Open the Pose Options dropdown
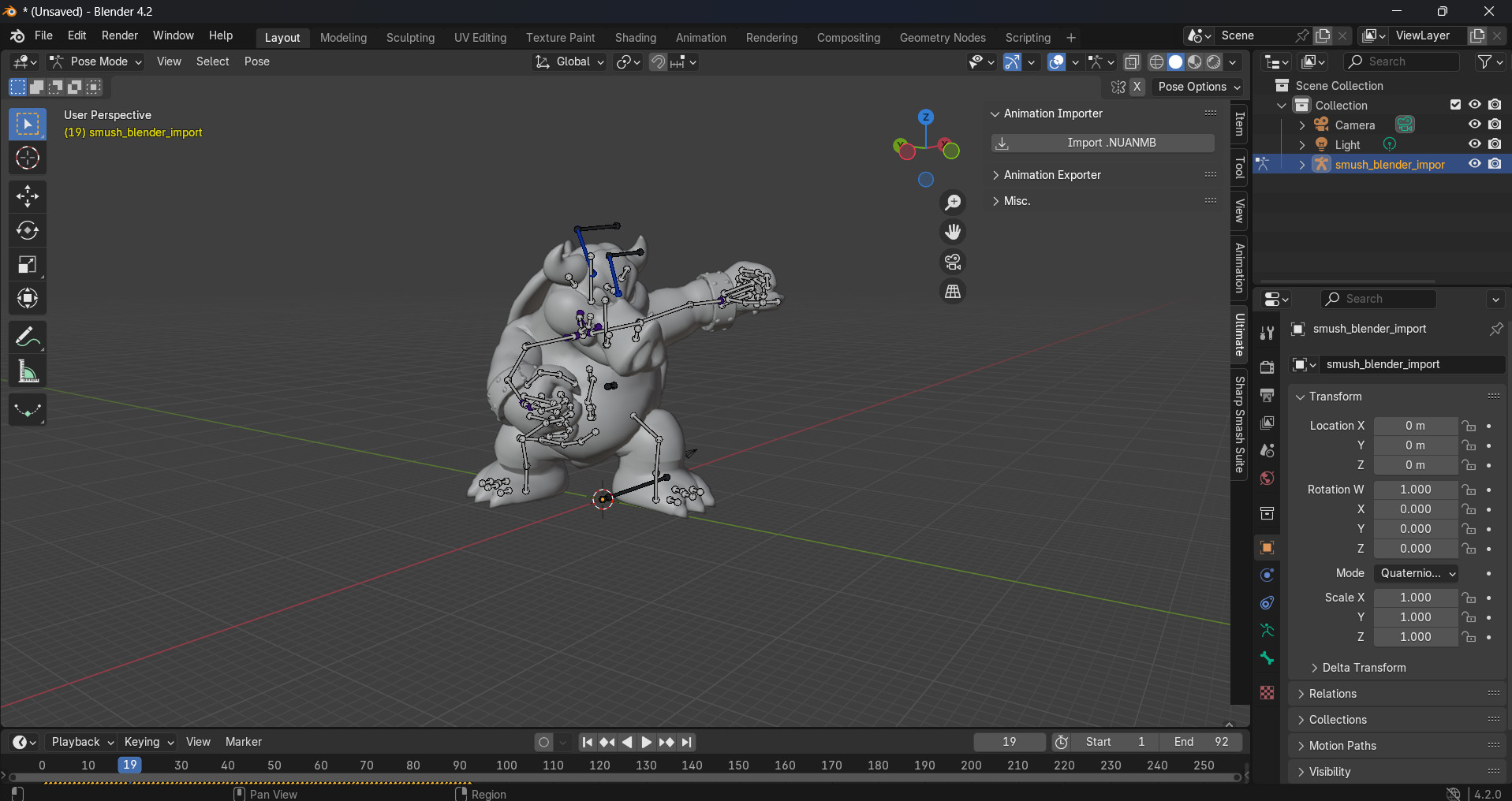 coord(1197,87)
